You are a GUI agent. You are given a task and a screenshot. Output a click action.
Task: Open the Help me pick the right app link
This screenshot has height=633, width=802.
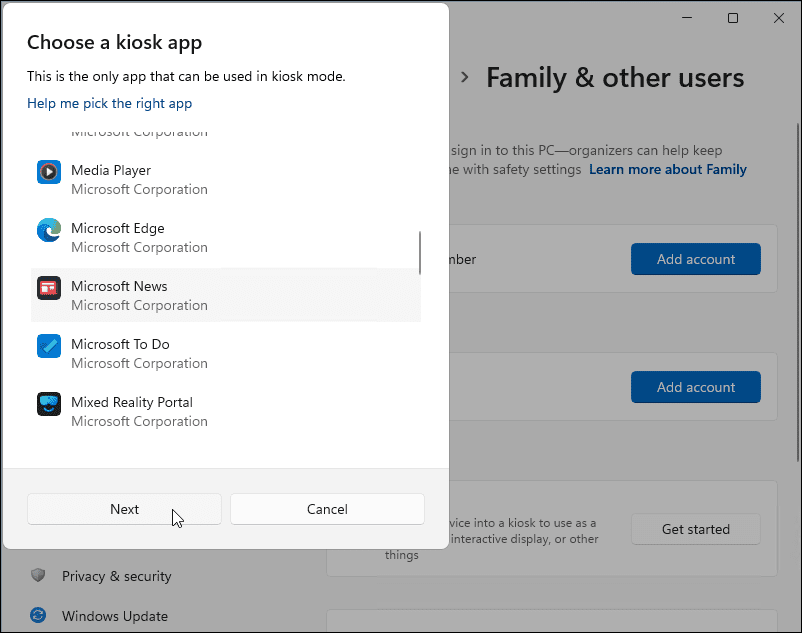point(109,103)
